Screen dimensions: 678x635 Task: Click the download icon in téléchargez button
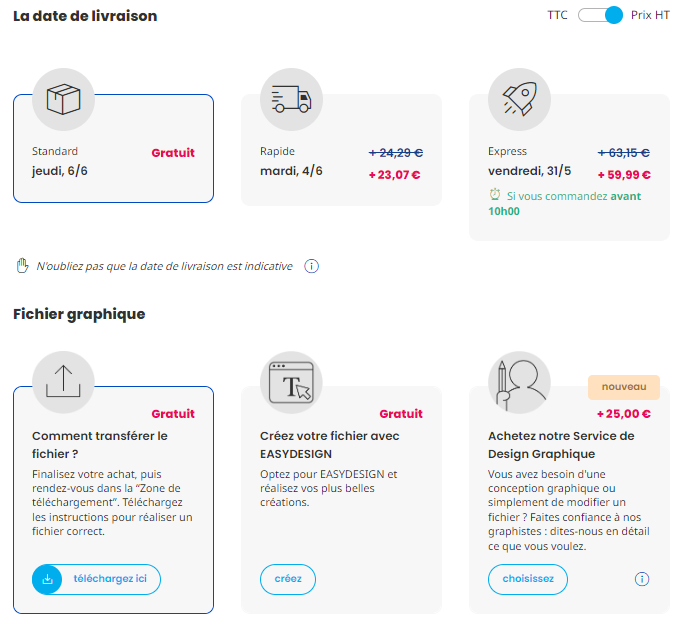pos(48,579)
